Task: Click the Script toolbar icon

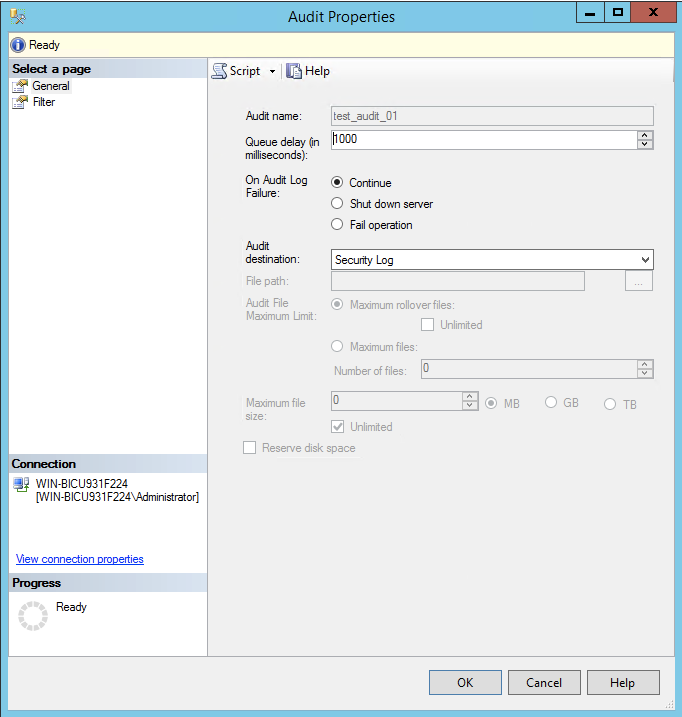Action: click(x=219, y=71)
